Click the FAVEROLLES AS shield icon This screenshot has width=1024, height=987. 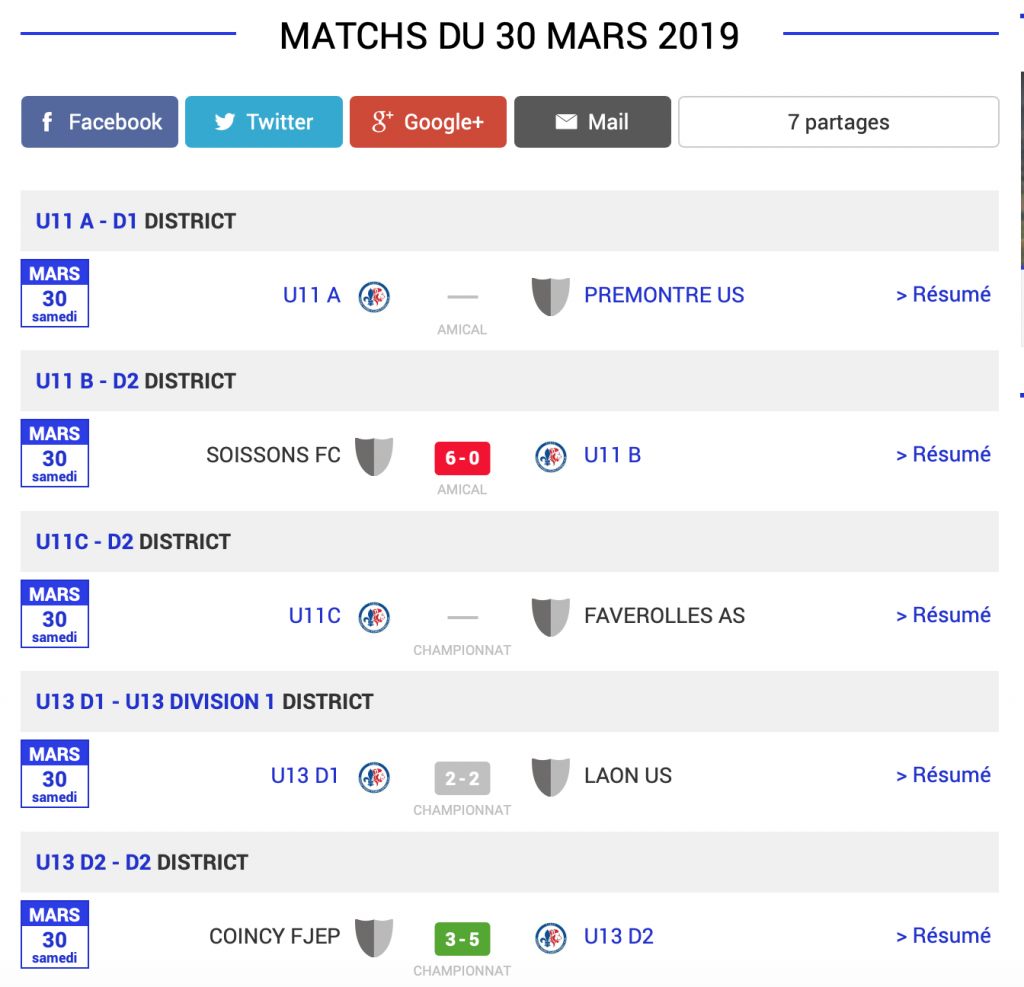pos(550,616)
